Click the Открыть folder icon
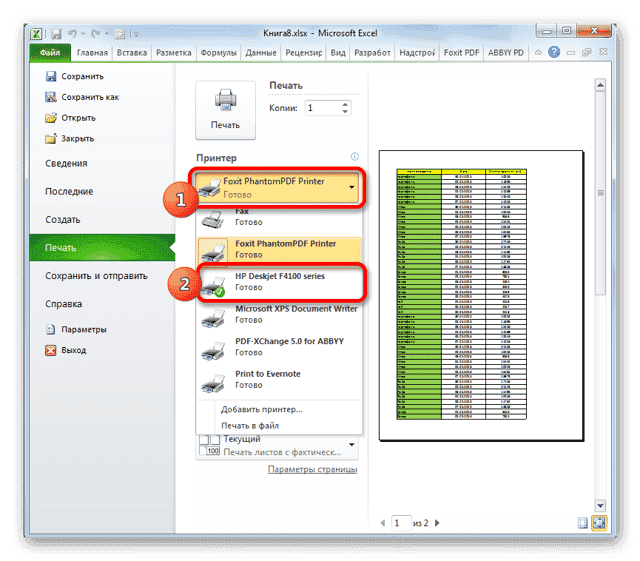 pyautogui.click(x=51, y=118)
